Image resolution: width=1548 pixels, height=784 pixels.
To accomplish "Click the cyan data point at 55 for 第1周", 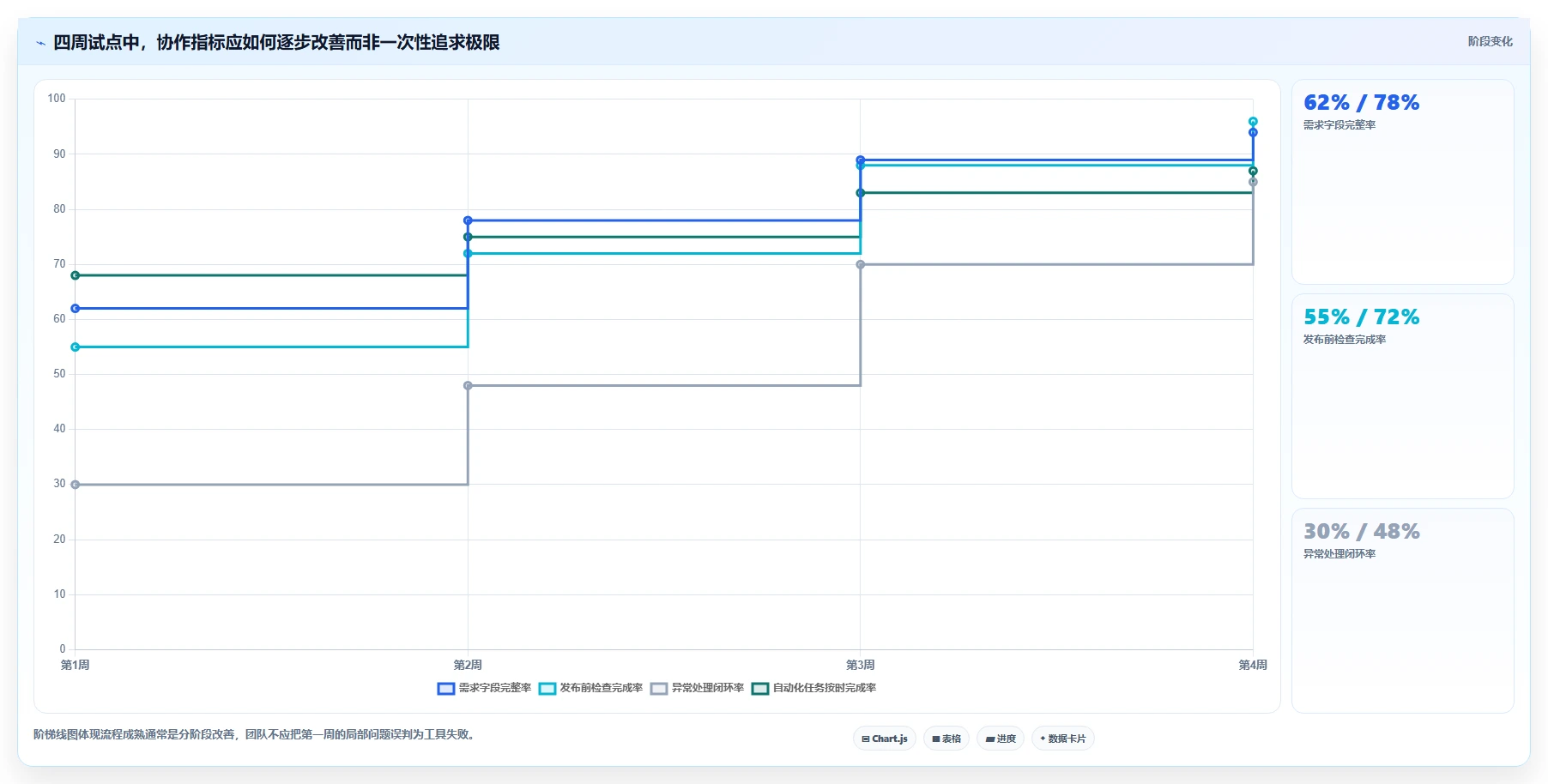I will click(x=76, y=347).
